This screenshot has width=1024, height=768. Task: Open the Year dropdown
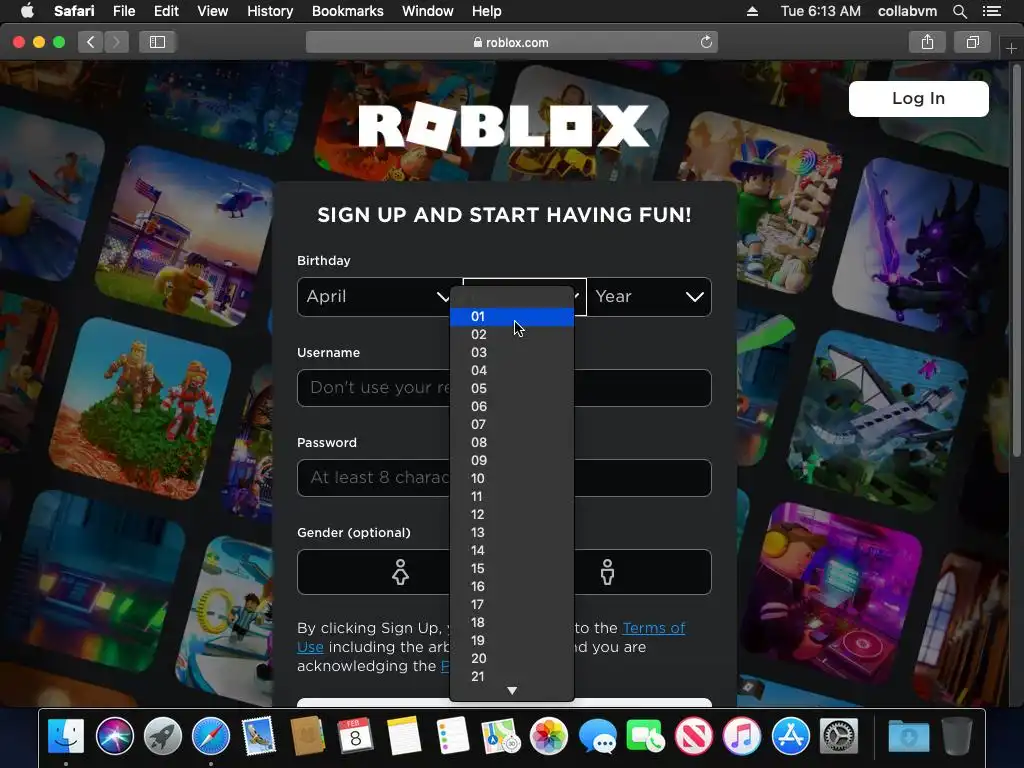pos(649,297)
